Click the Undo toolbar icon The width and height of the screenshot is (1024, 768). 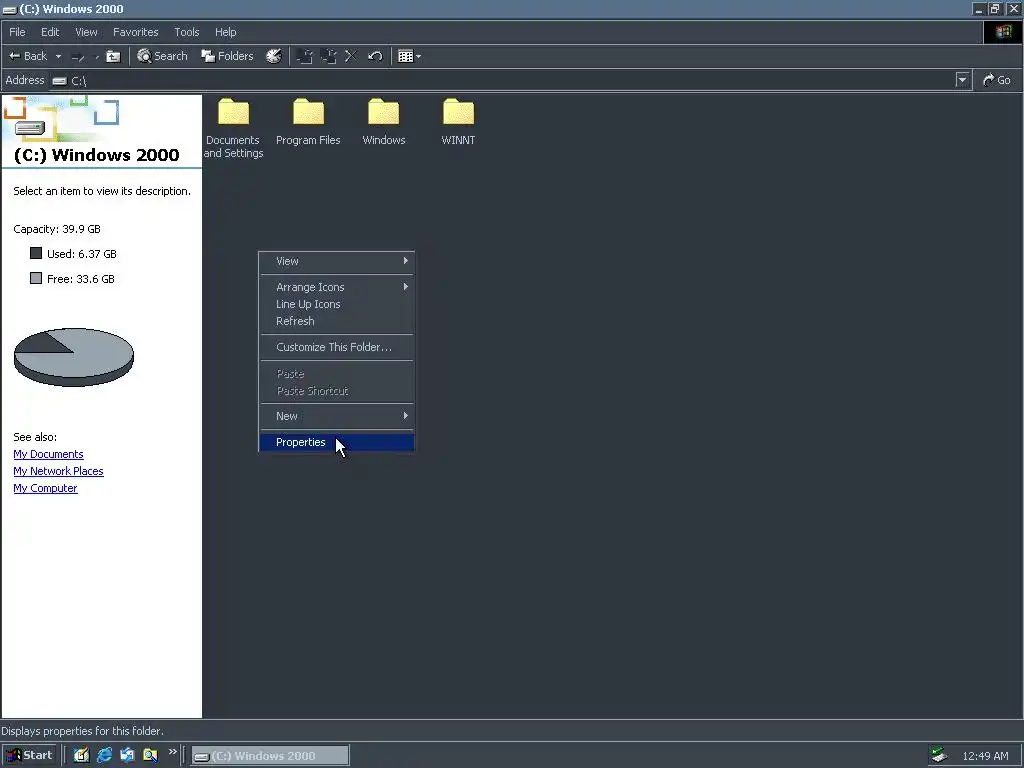(375, 56)
